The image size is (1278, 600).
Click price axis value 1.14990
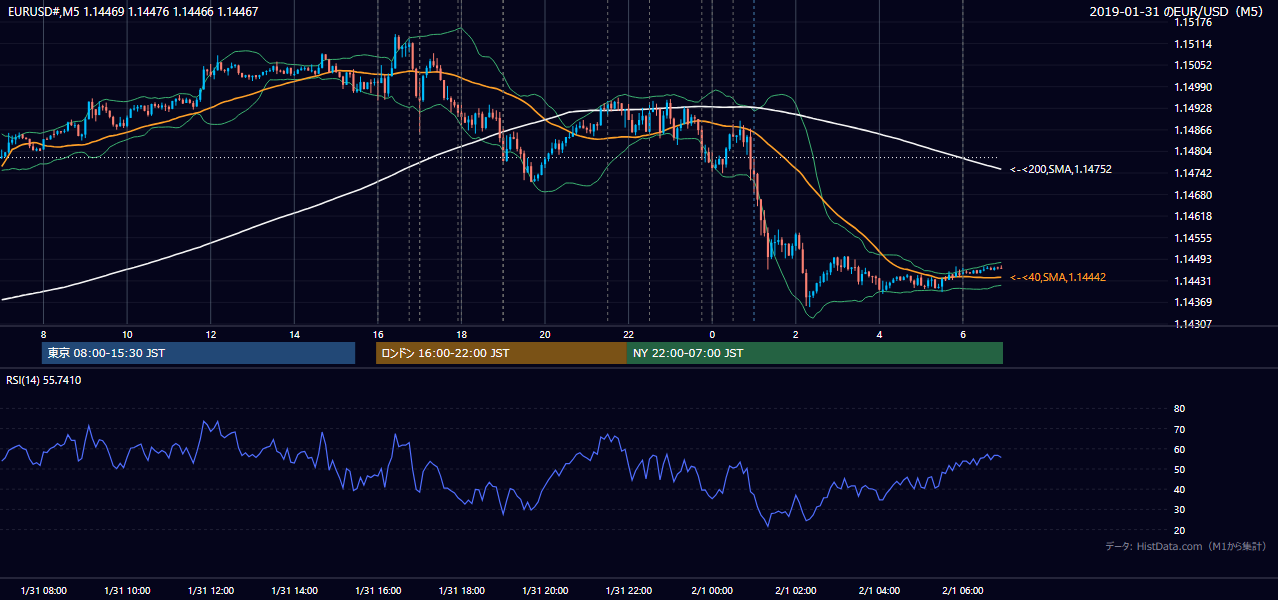click(1193, 87)
